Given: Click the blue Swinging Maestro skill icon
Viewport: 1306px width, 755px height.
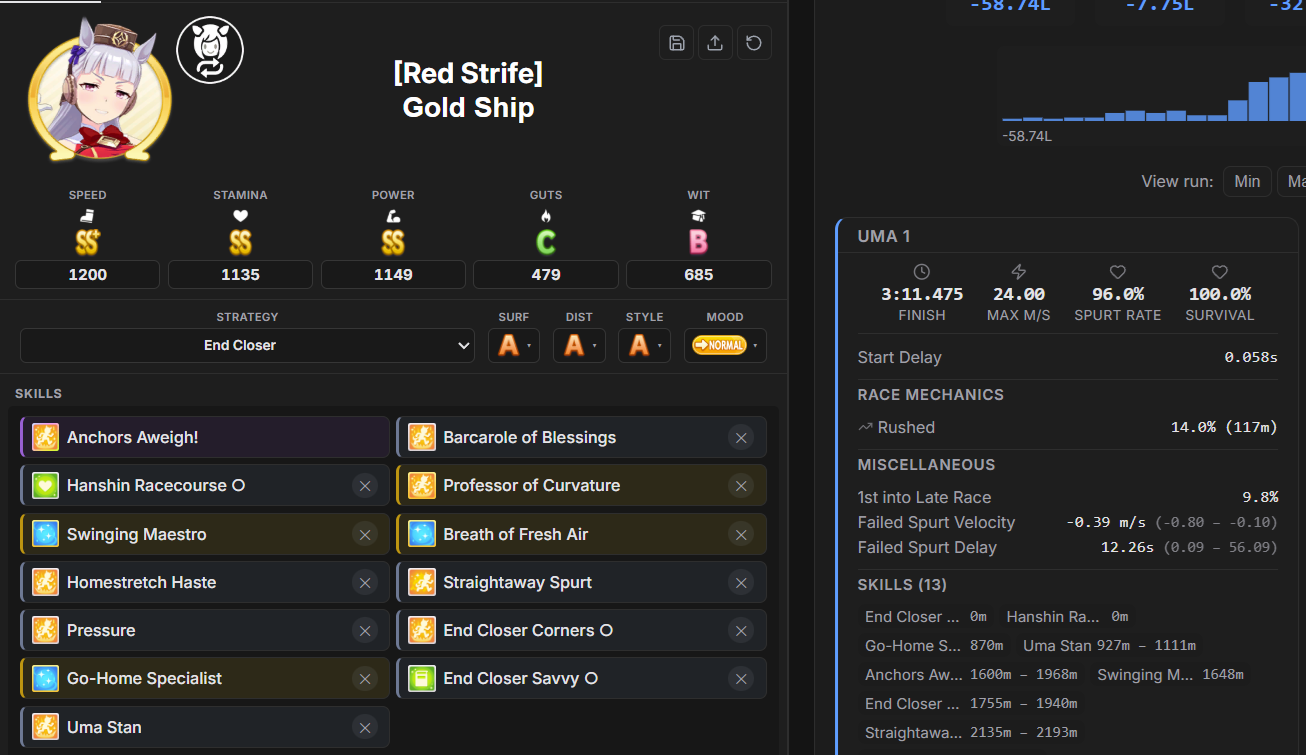Looking at the screenshot, I should [45, 534].
